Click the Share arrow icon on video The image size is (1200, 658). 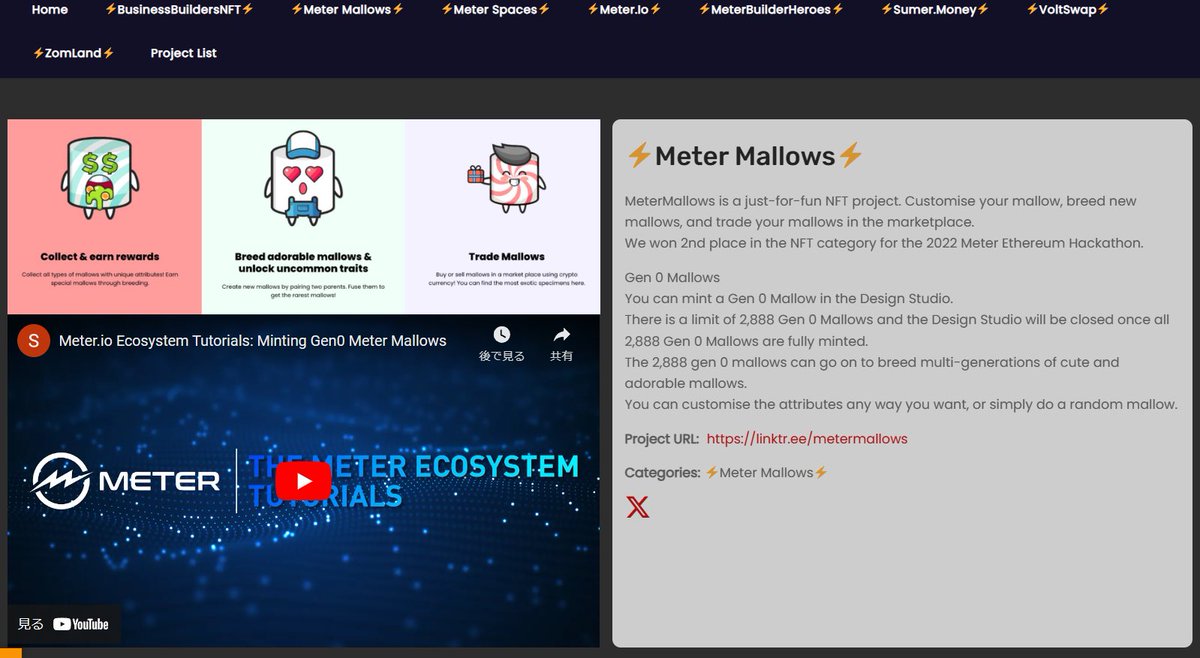[x=561, y=335]
